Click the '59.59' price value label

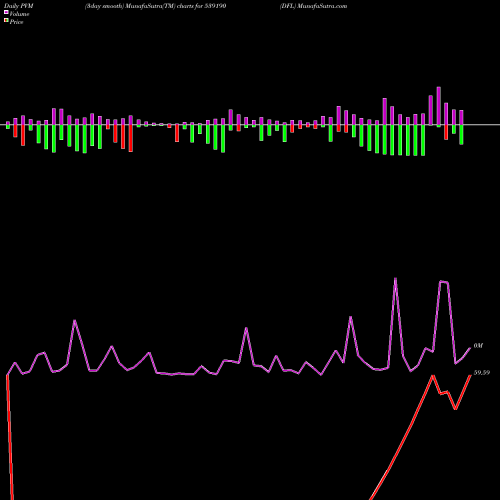pyautogui.click(x=482, y=373)
